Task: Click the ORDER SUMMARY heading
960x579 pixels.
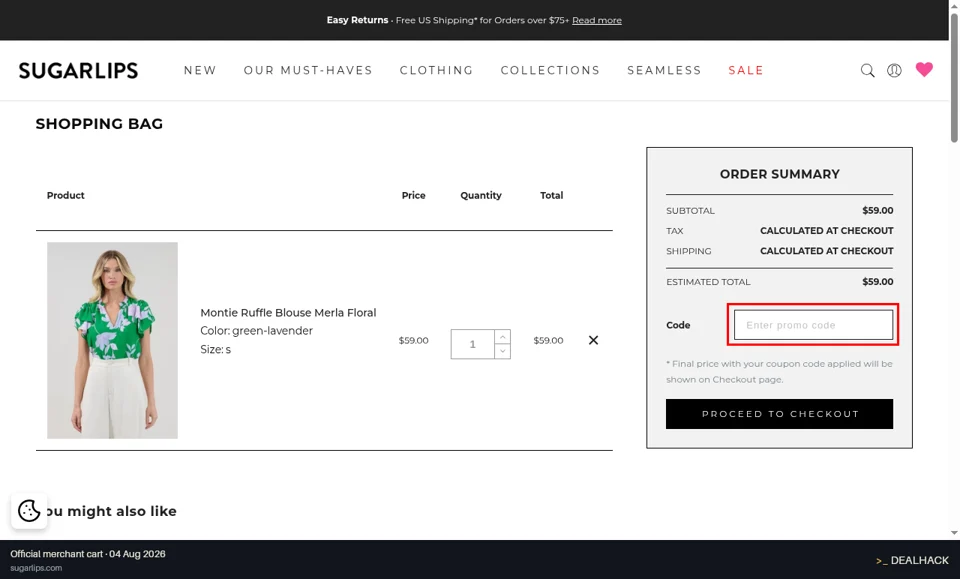Action: point(779,174)
